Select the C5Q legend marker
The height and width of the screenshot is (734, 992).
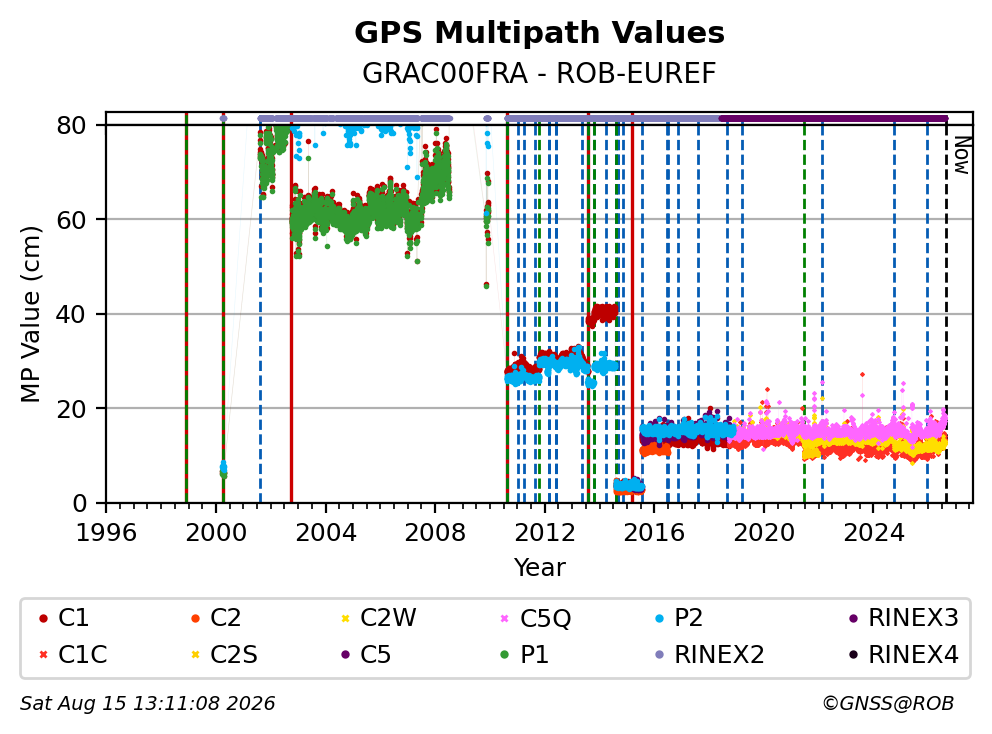tap(505, 618)
